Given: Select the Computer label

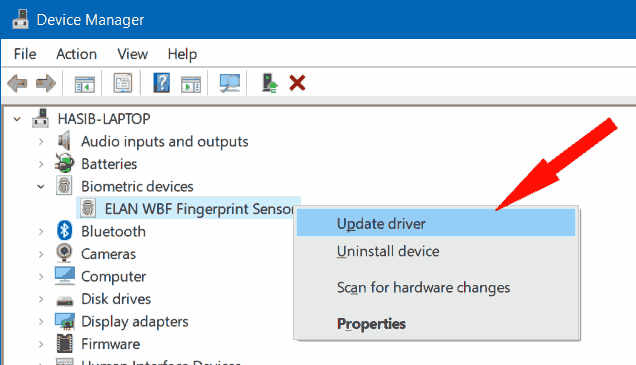Looking at the screenshot, I should (114, 277).
